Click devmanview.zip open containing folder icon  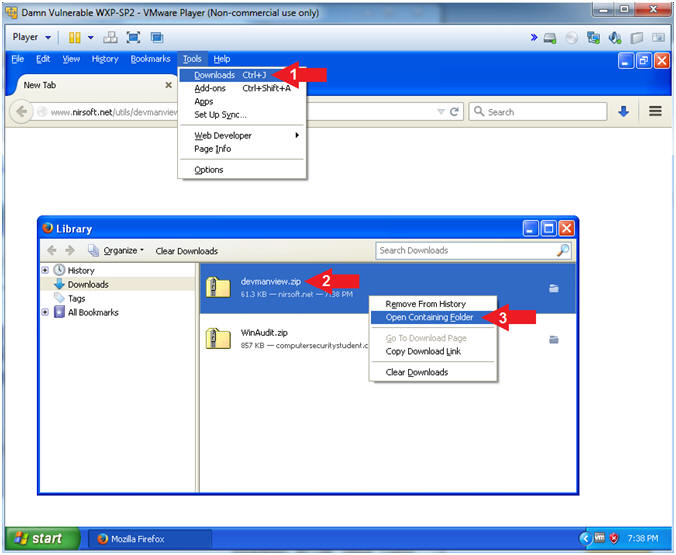coord(554,288)
